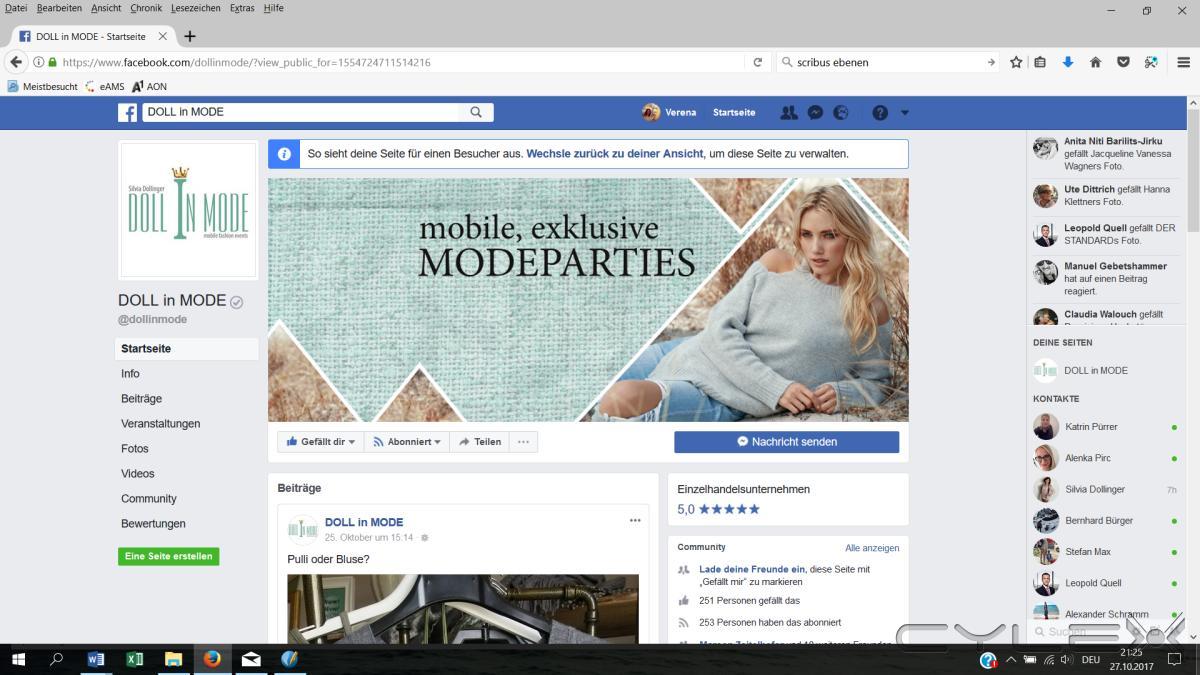The height and width of the screenshot is (675, 1200).
Task: Open File Explorer from the taskbar
Action: point(173,660)
